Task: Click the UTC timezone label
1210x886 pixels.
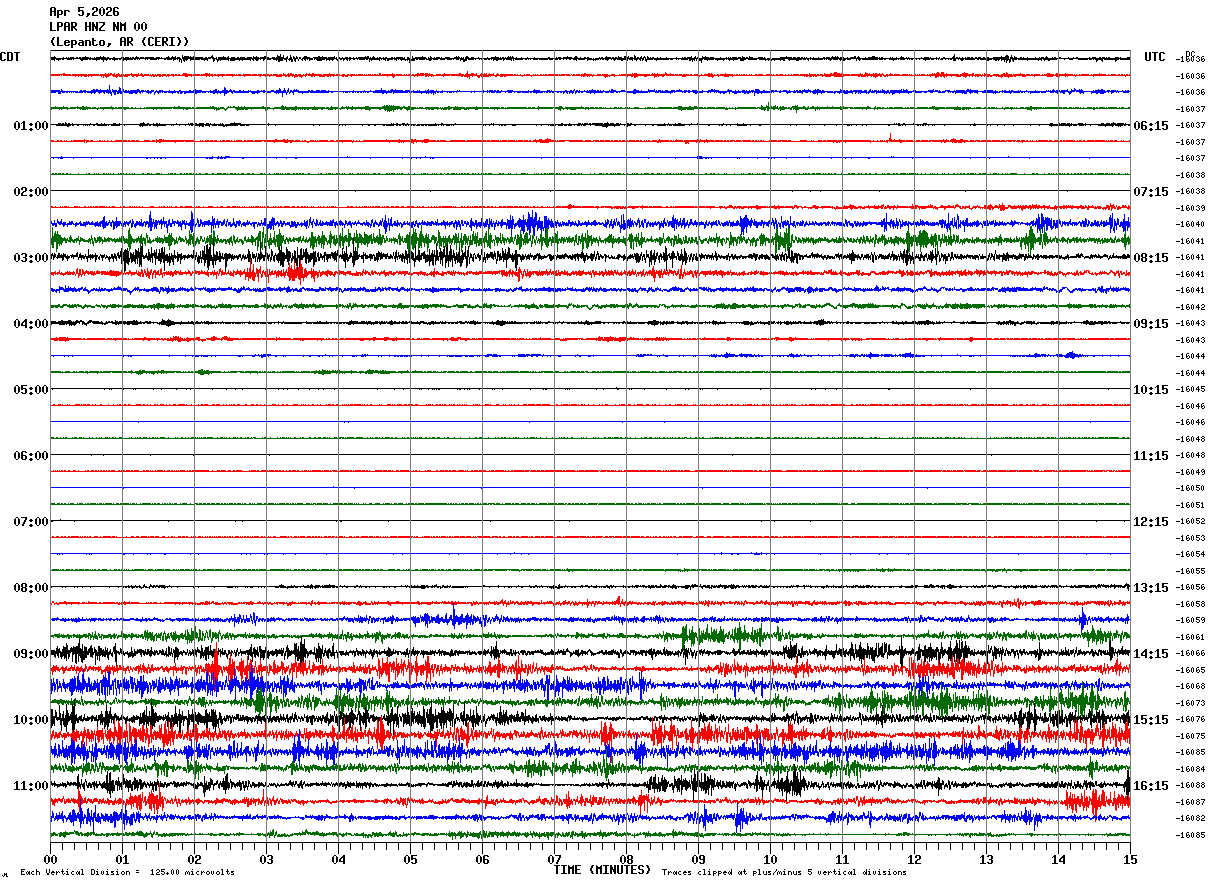Action: point(1155,57)
